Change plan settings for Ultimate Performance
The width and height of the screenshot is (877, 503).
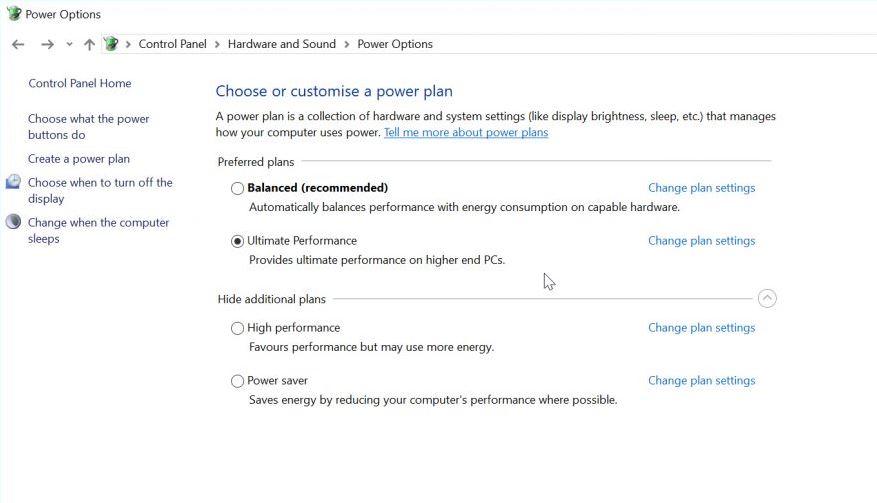(x=701, y=241)
